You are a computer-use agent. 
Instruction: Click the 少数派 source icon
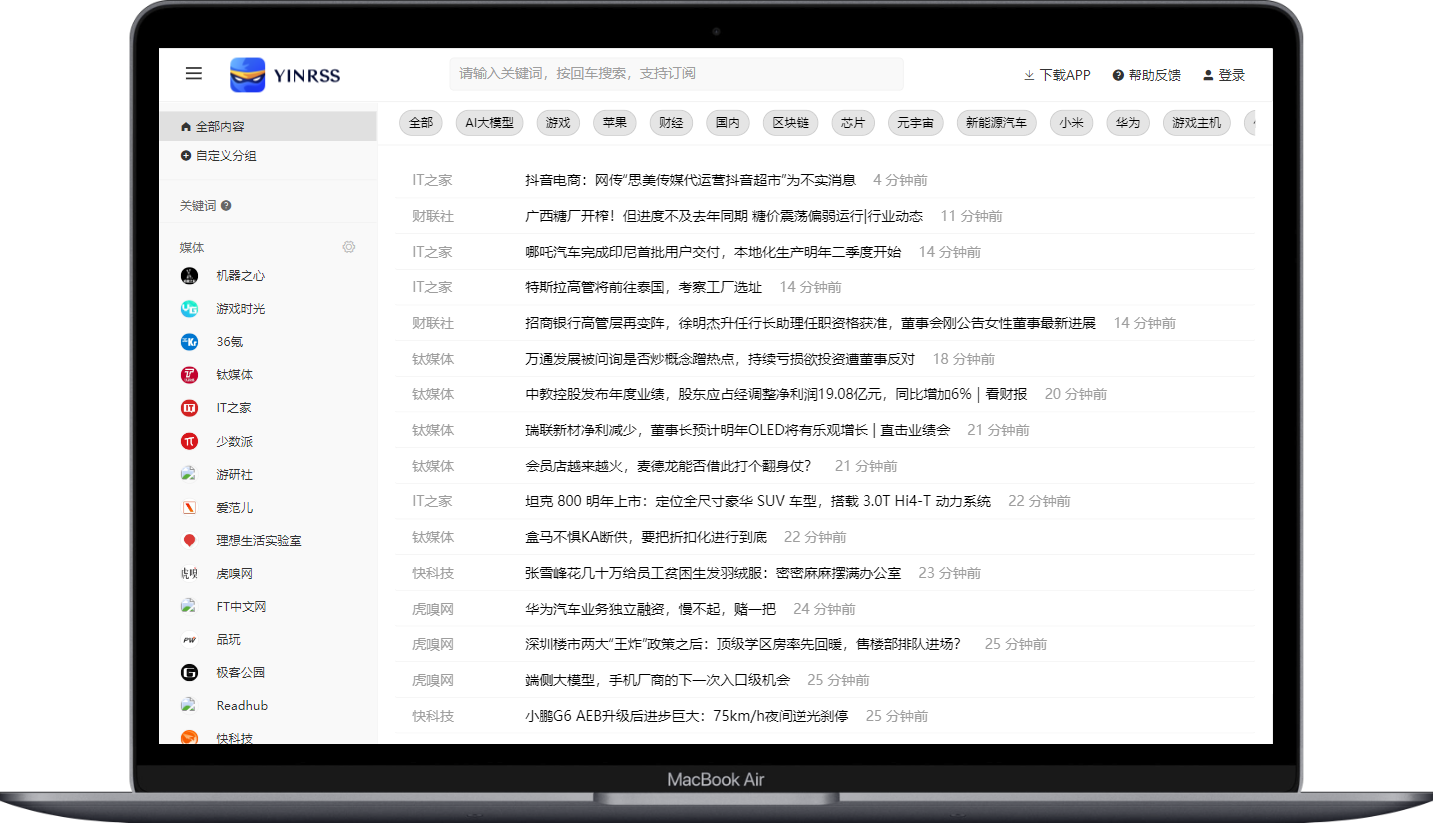[189, 441]
